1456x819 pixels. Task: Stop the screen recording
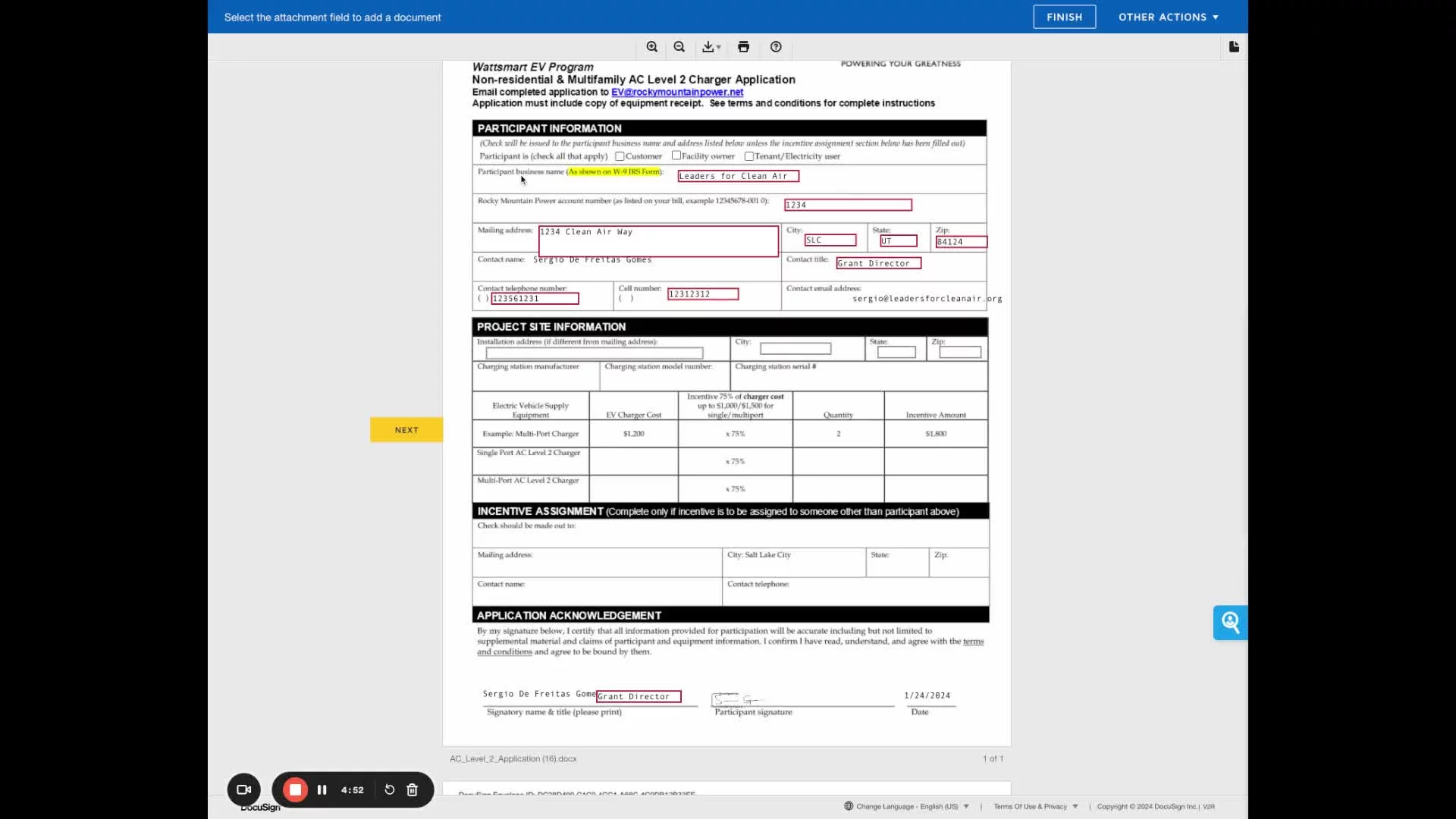pyautogui.click(x=295, y=789)
